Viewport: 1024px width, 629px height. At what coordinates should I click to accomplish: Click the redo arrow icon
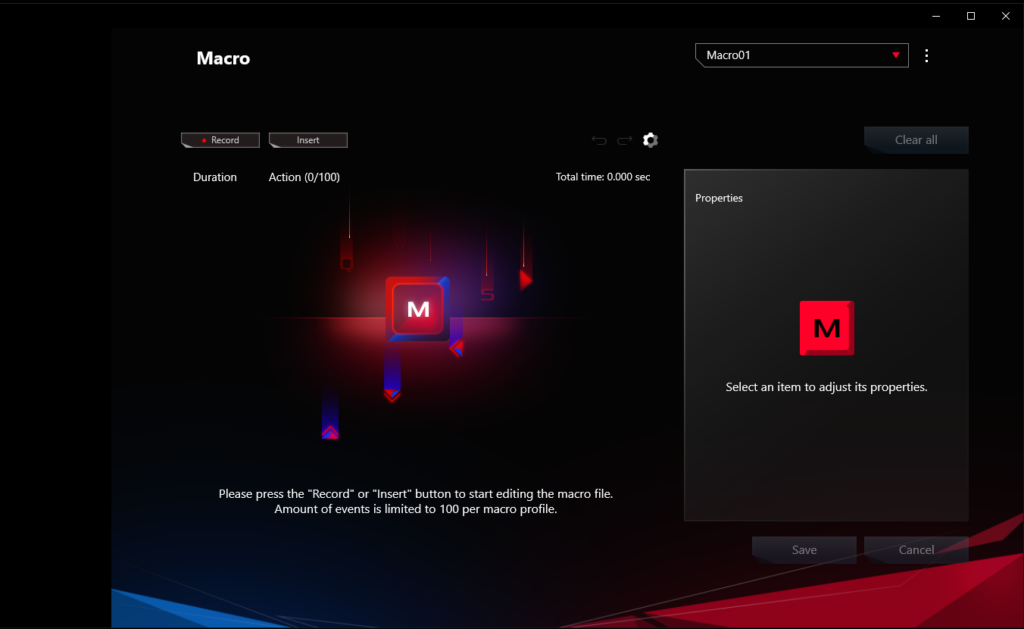tap(624, 141)
